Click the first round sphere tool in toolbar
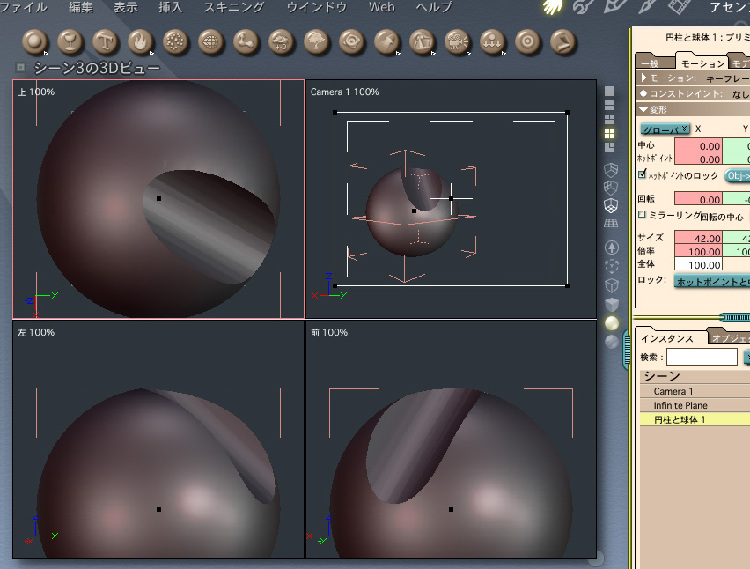750x569 pixels. point(36,42)
